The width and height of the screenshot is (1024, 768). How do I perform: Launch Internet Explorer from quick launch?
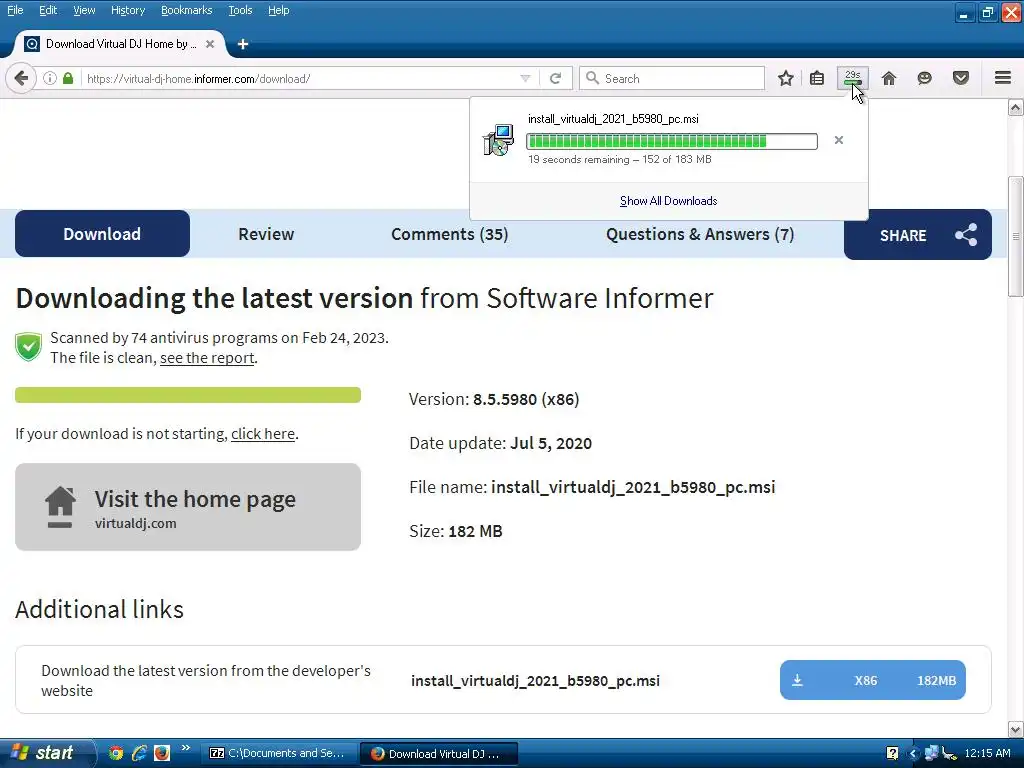coord(138,753)
